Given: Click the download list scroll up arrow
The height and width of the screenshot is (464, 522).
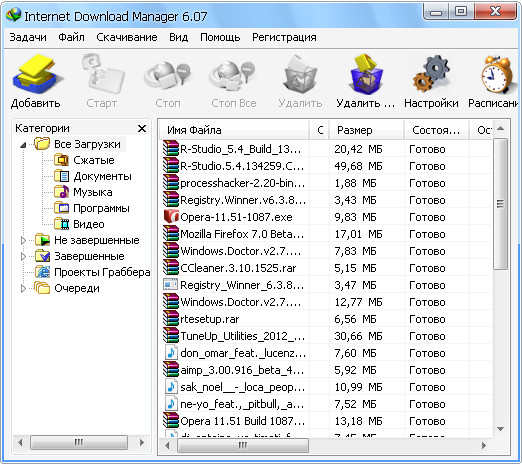Looking at the screenshot, I should (x=500, y=128).
